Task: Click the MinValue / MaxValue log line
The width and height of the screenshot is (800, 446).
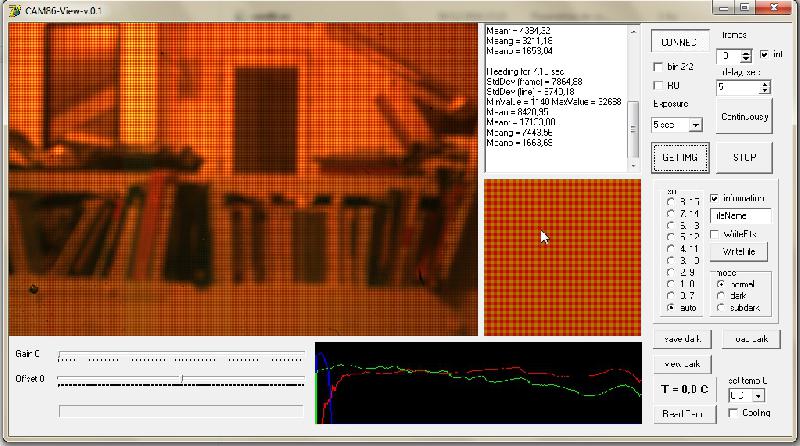Action: 554,102
